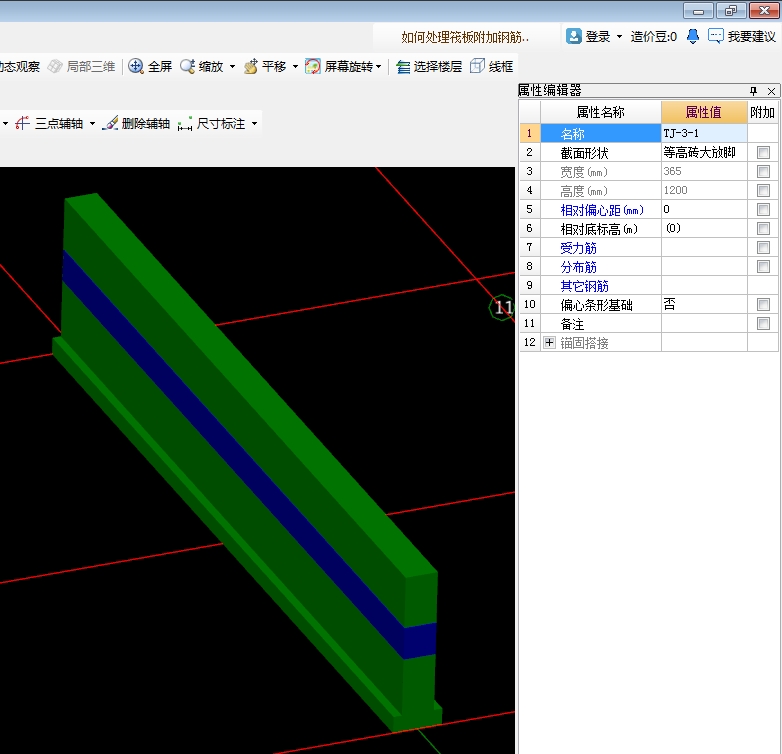Click the empty 分布筋 value cell
Viewport: 782px width, 754px height.
(x=704, y=266)
